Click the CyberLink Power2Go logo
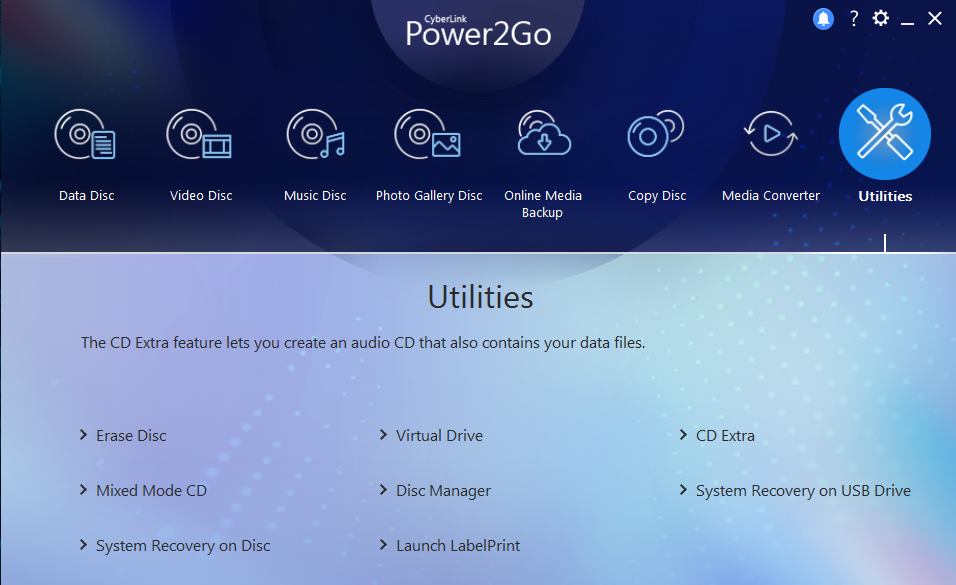The height and width of the screenshot is (585, 956). tap(479, 31)
